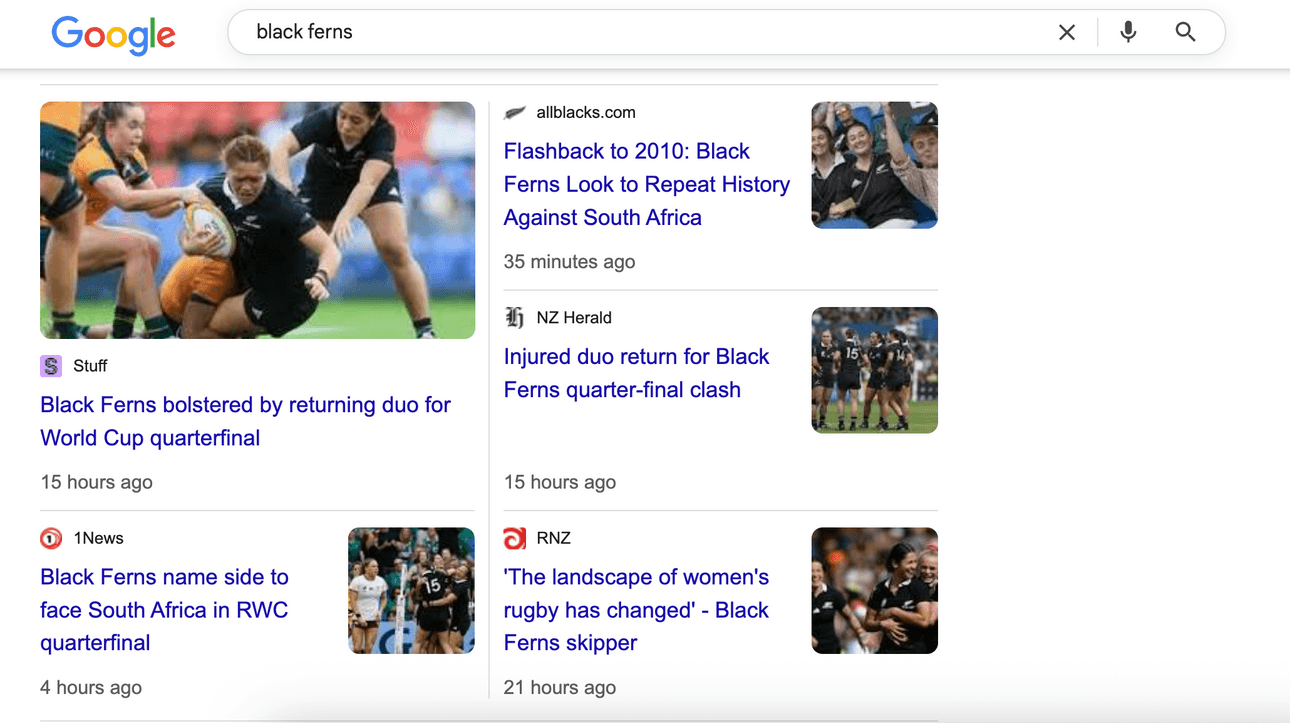Click the allblacks.com fans thumbnail

tap(874, 165)
